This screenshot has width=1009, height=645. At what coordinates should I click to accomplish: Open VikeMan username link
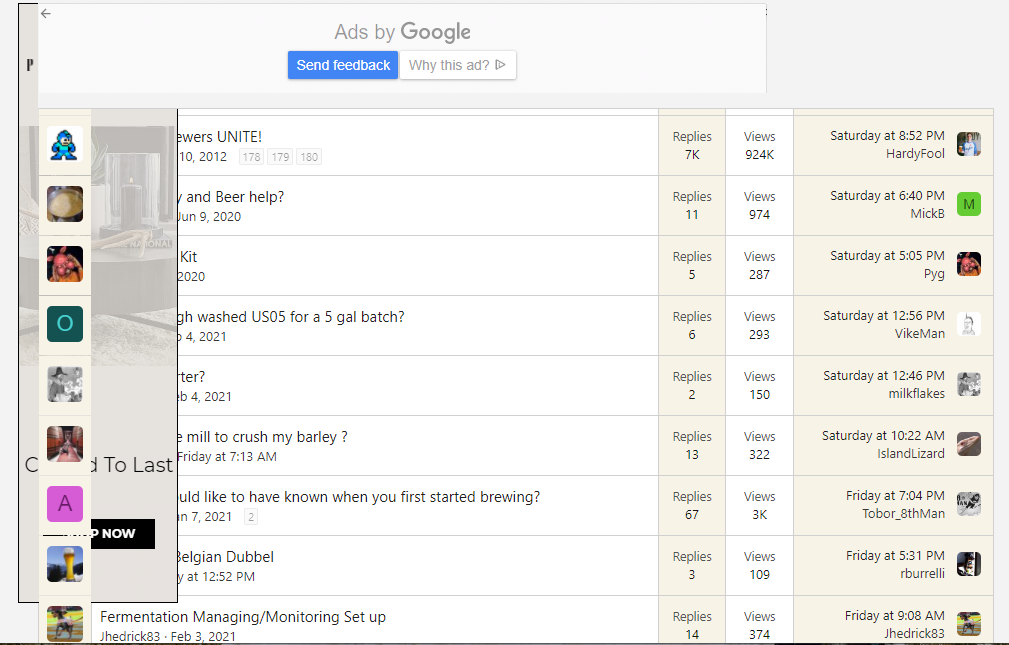[920, 333]
